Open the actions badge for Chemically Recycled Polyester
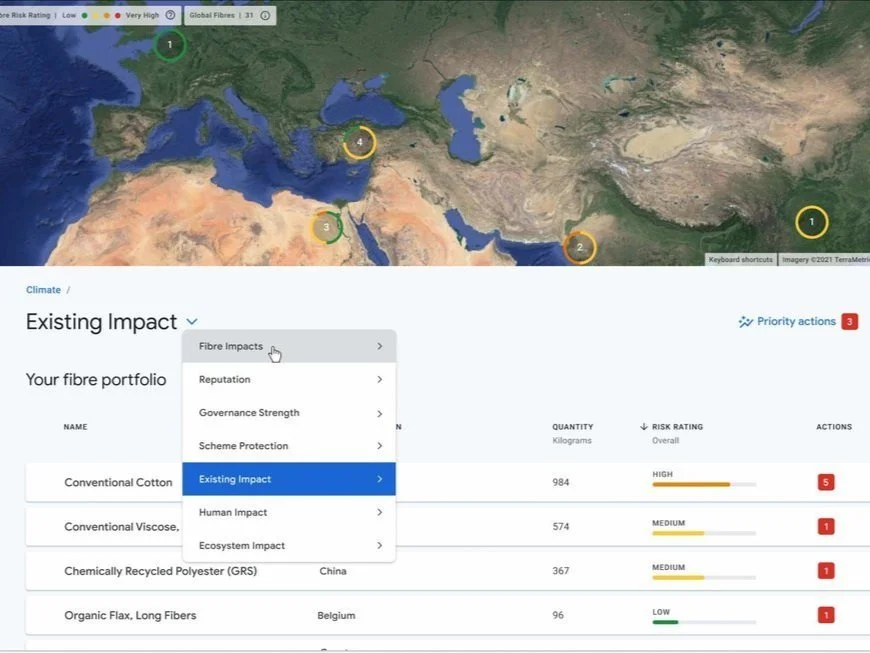The height and width of the screenshot is (653, 870). (x=826, y=571)
